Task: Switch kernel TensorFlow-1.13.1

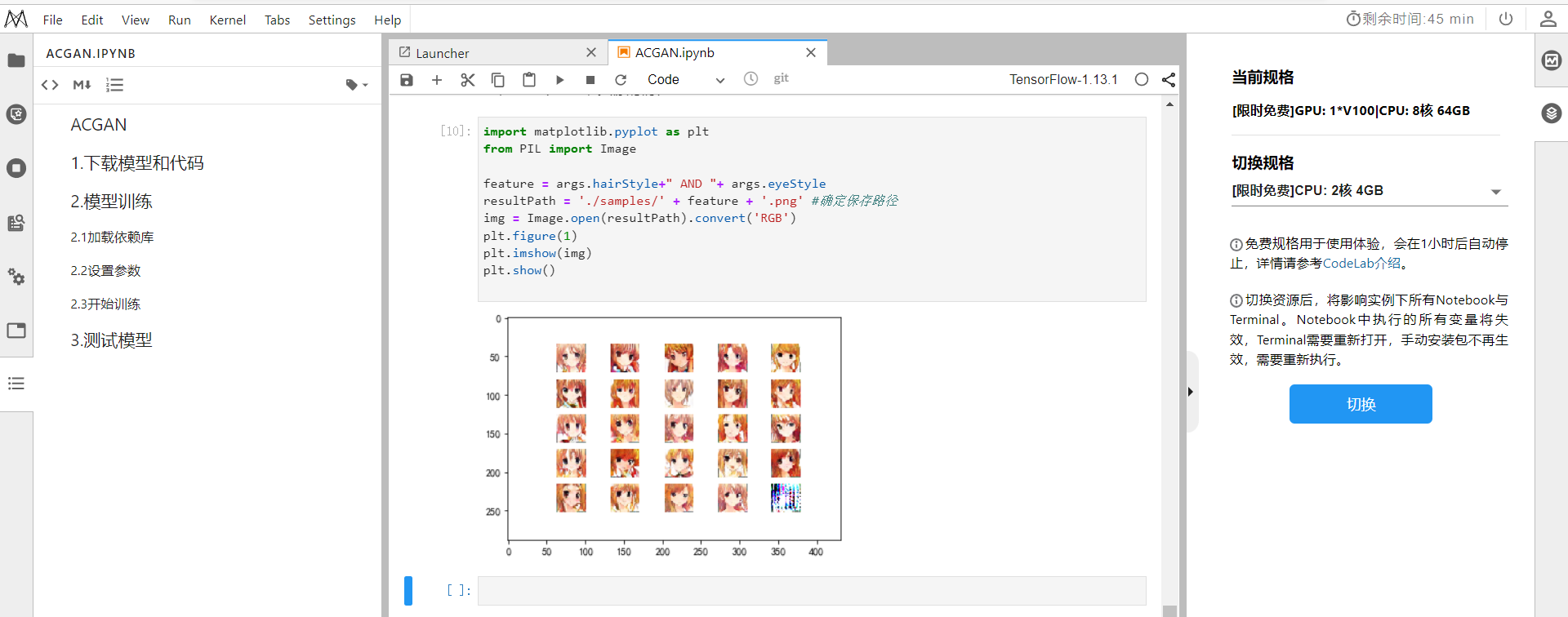Action: 1063,79
